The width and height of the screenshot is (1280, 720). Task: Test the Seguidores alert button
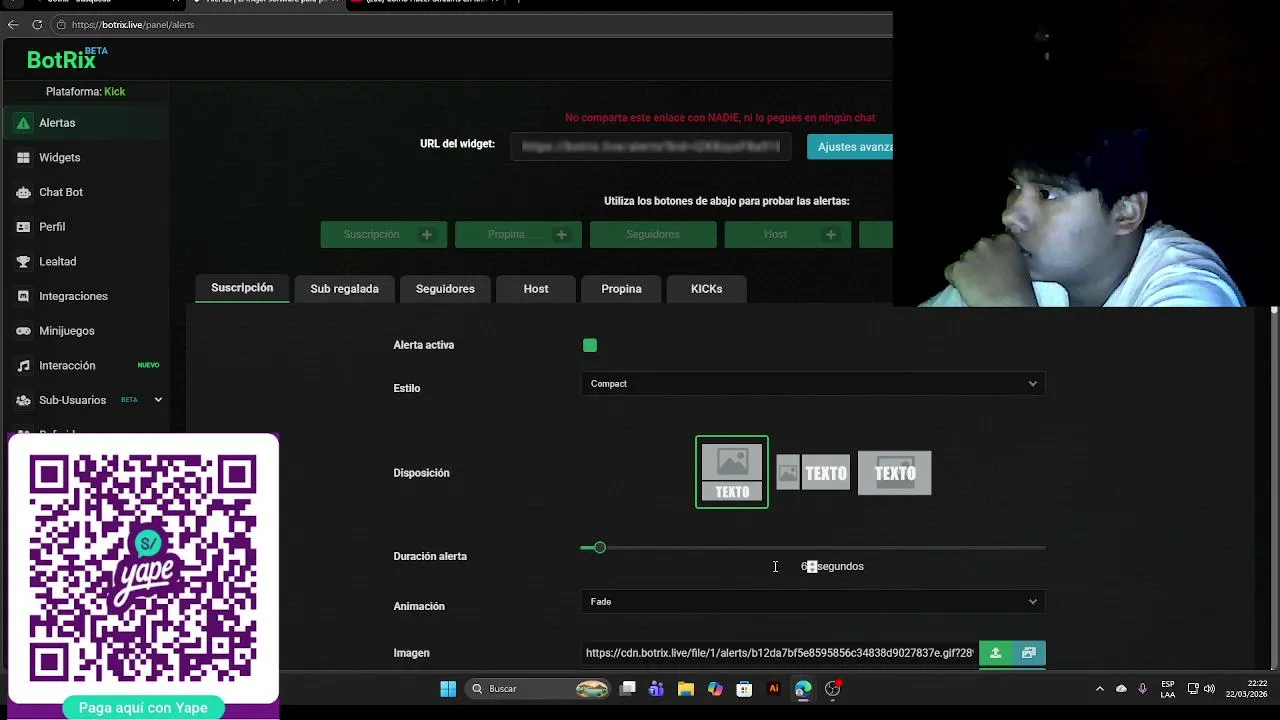point(653,235)
